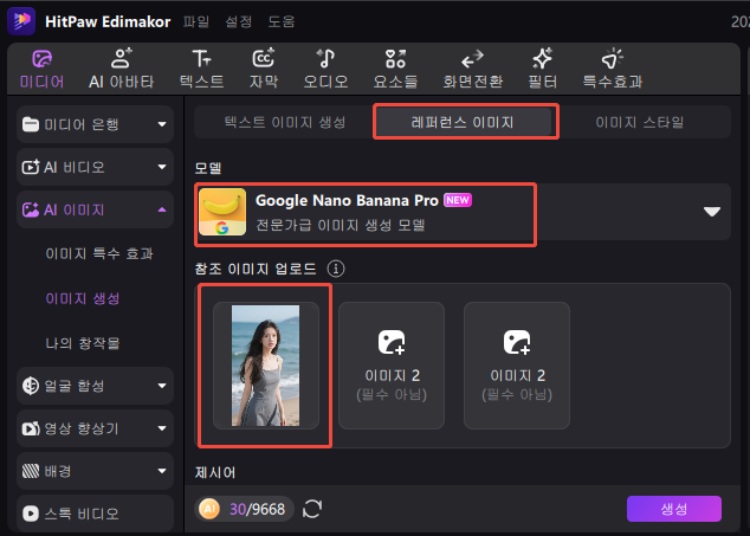Click the AI 비디오 sidebar icon

coord(31,167)
